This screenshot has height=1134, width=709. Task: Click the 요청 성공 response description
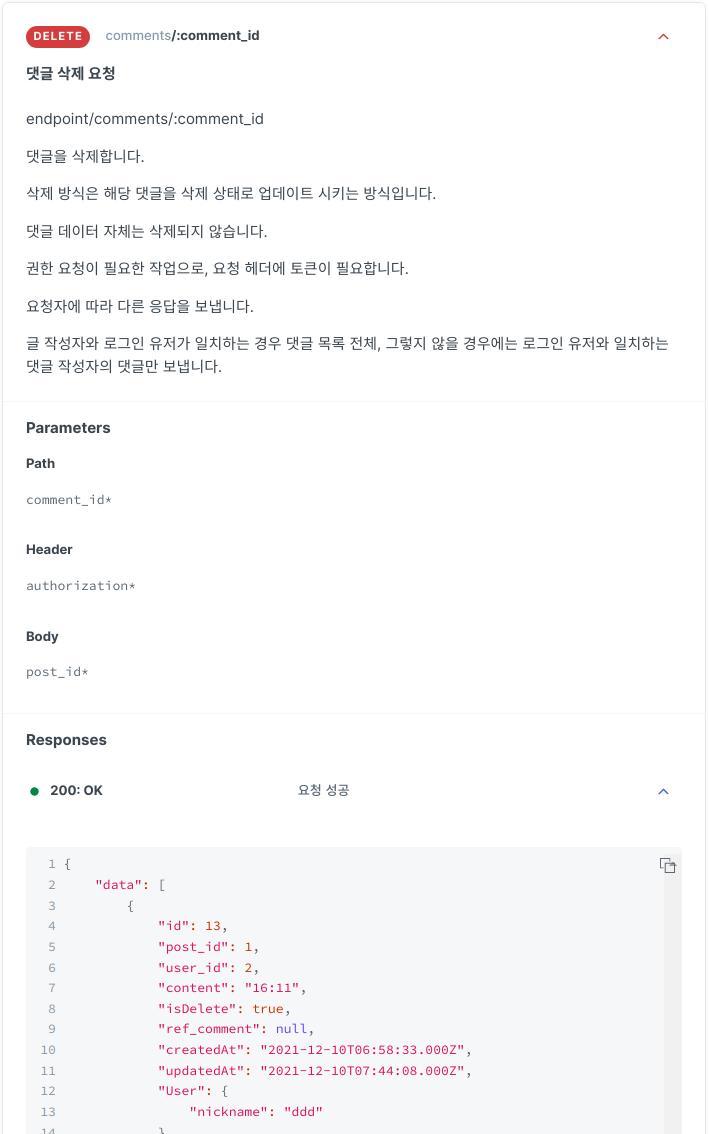322,790
